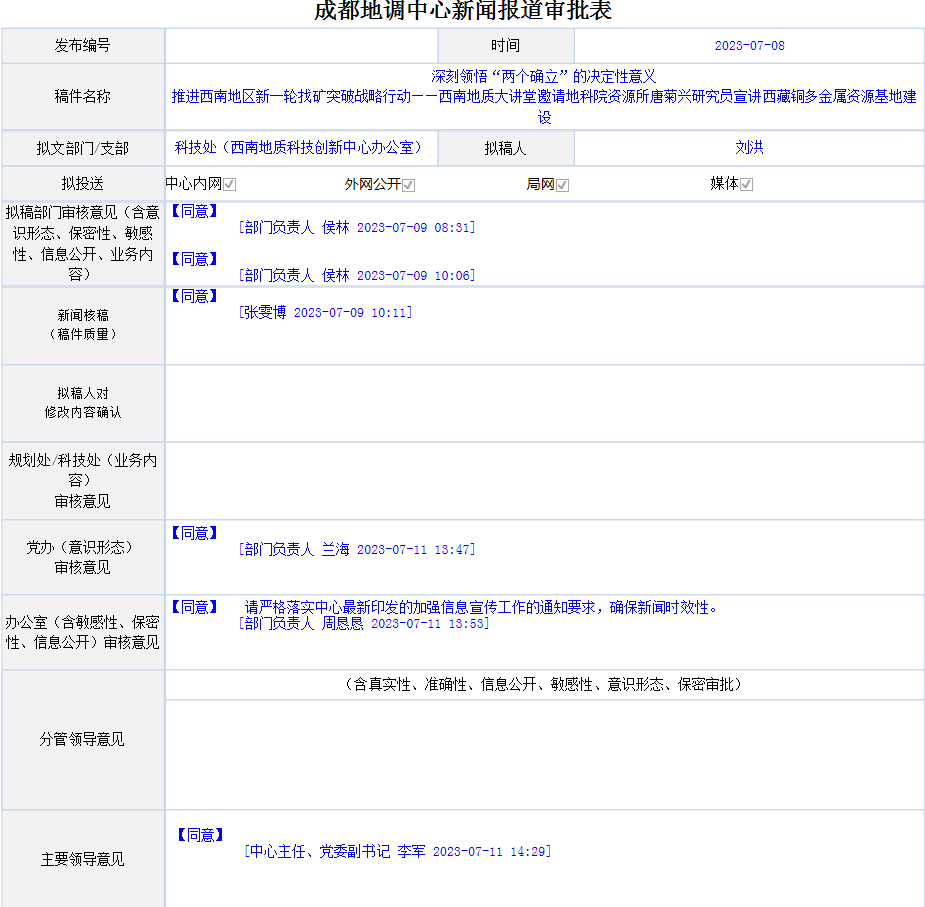
Task: Click the signature 侯林 2023-07-09 10:06
Action: (x=356, y=275)
